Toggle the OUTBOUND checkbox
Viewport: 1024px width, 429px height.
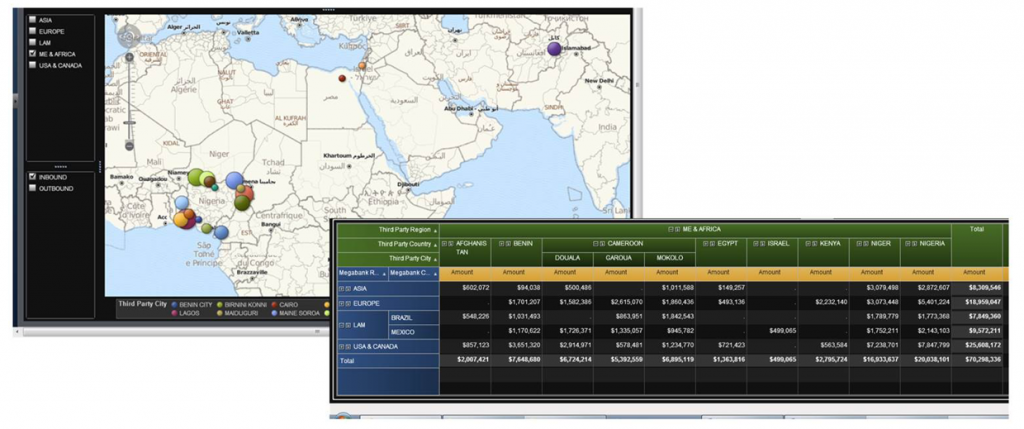point(33,188)
